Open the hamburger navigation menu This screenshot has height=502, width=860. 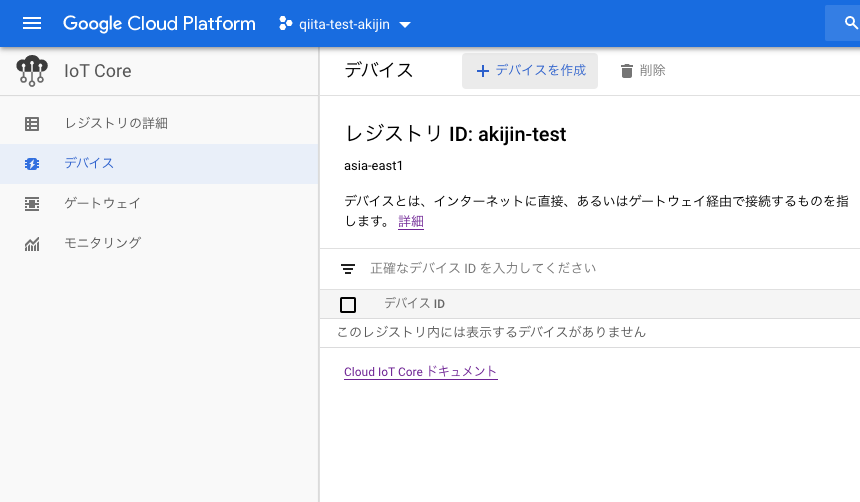coord(32,24)
